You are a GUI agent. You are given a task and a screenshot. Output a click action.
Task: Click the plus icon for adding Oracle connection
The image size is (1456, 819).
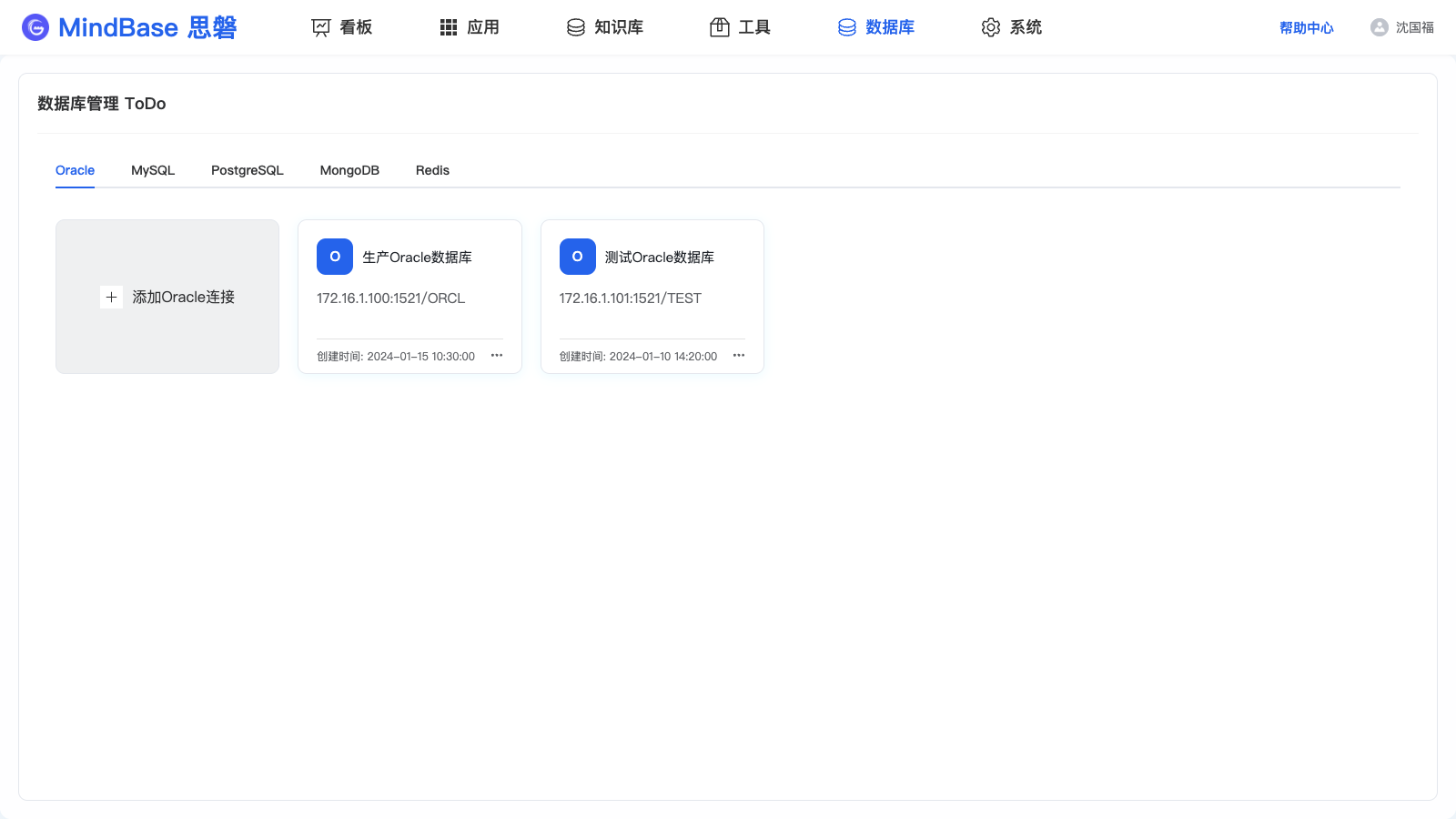pos(111,297)
